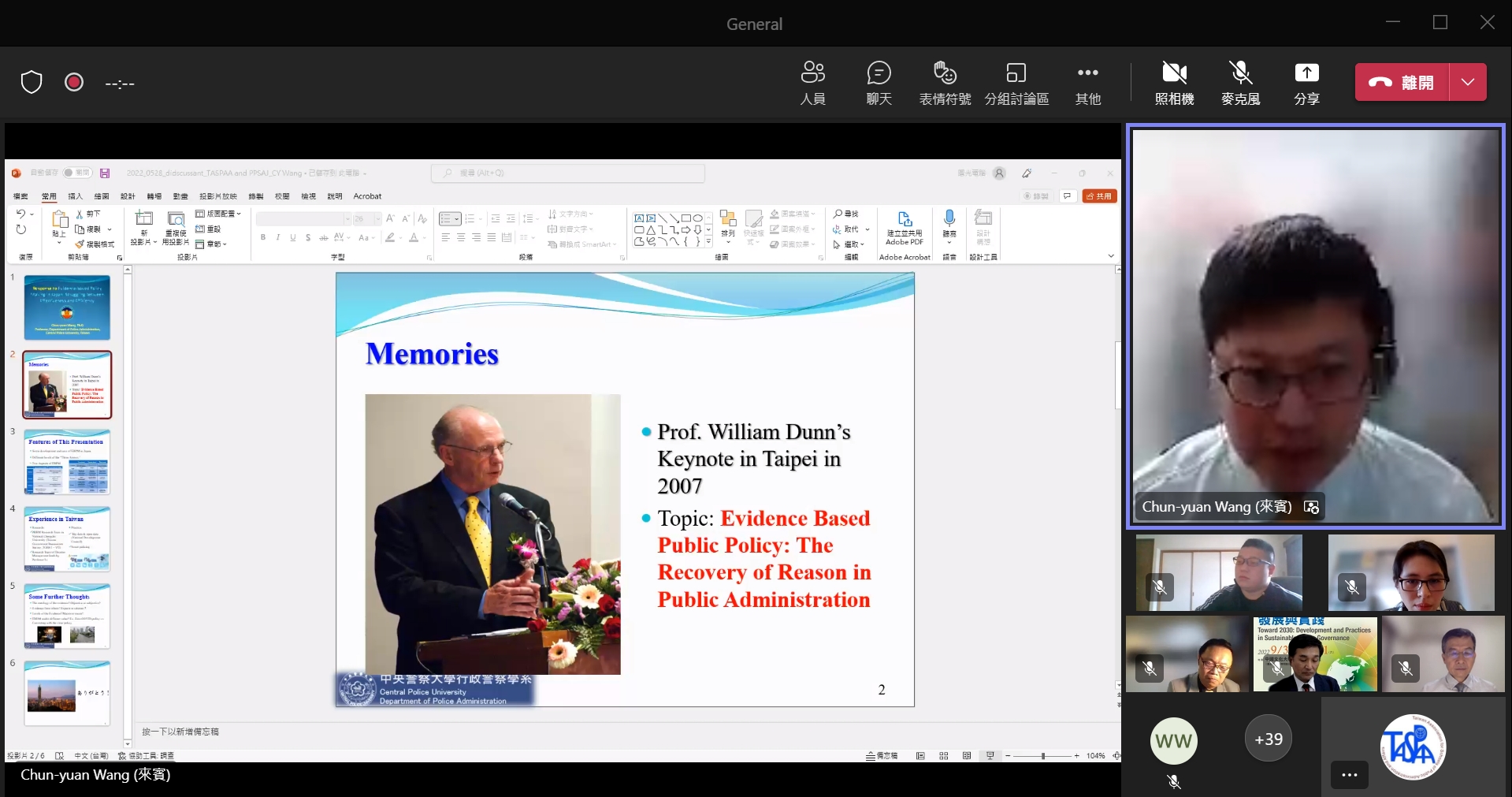Select slide 3 thumbnail Features of This Presentation

[x=67, y=462]
